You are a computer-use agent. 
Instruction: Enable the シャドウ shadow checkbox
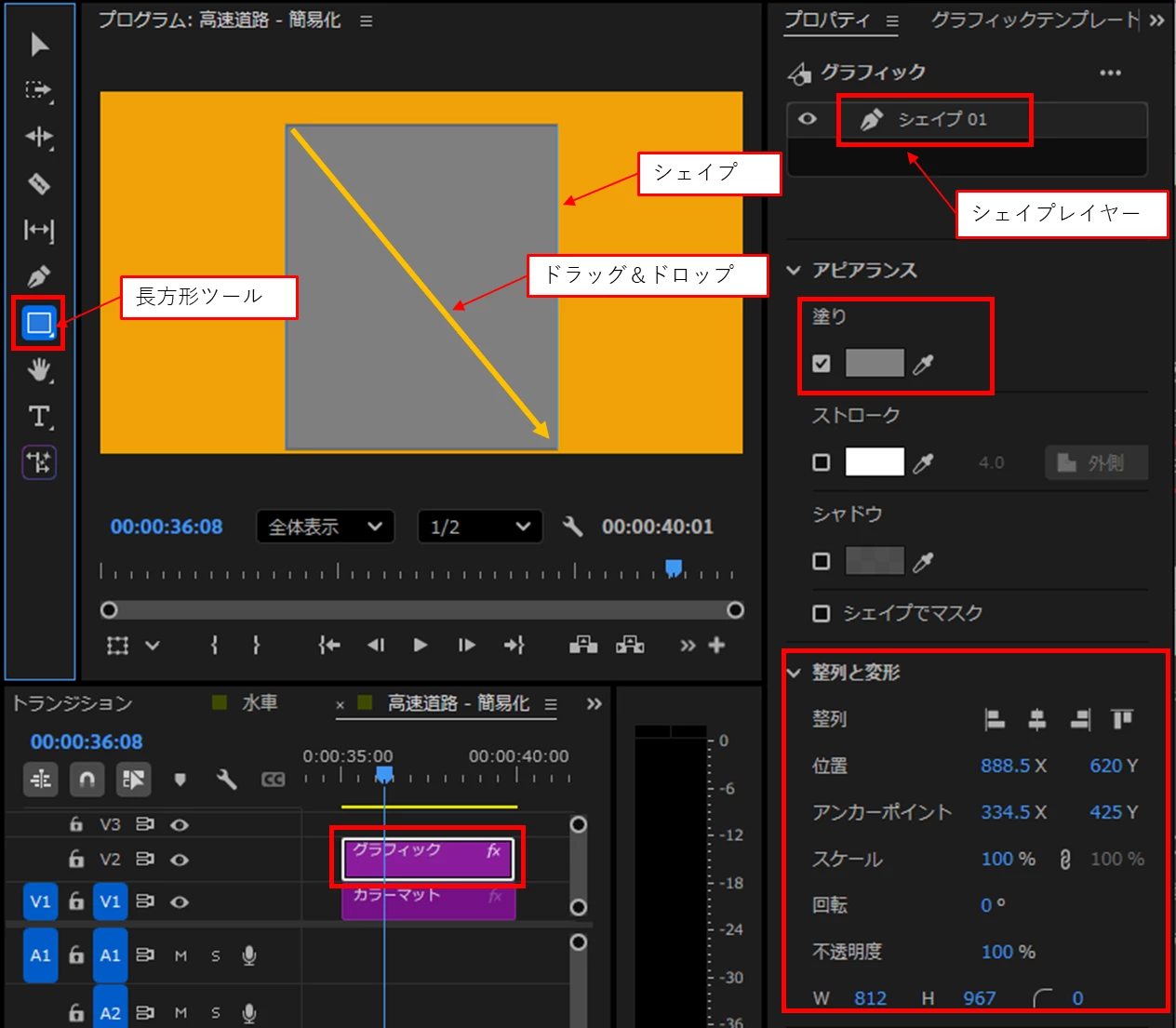(x=821, y=561)
